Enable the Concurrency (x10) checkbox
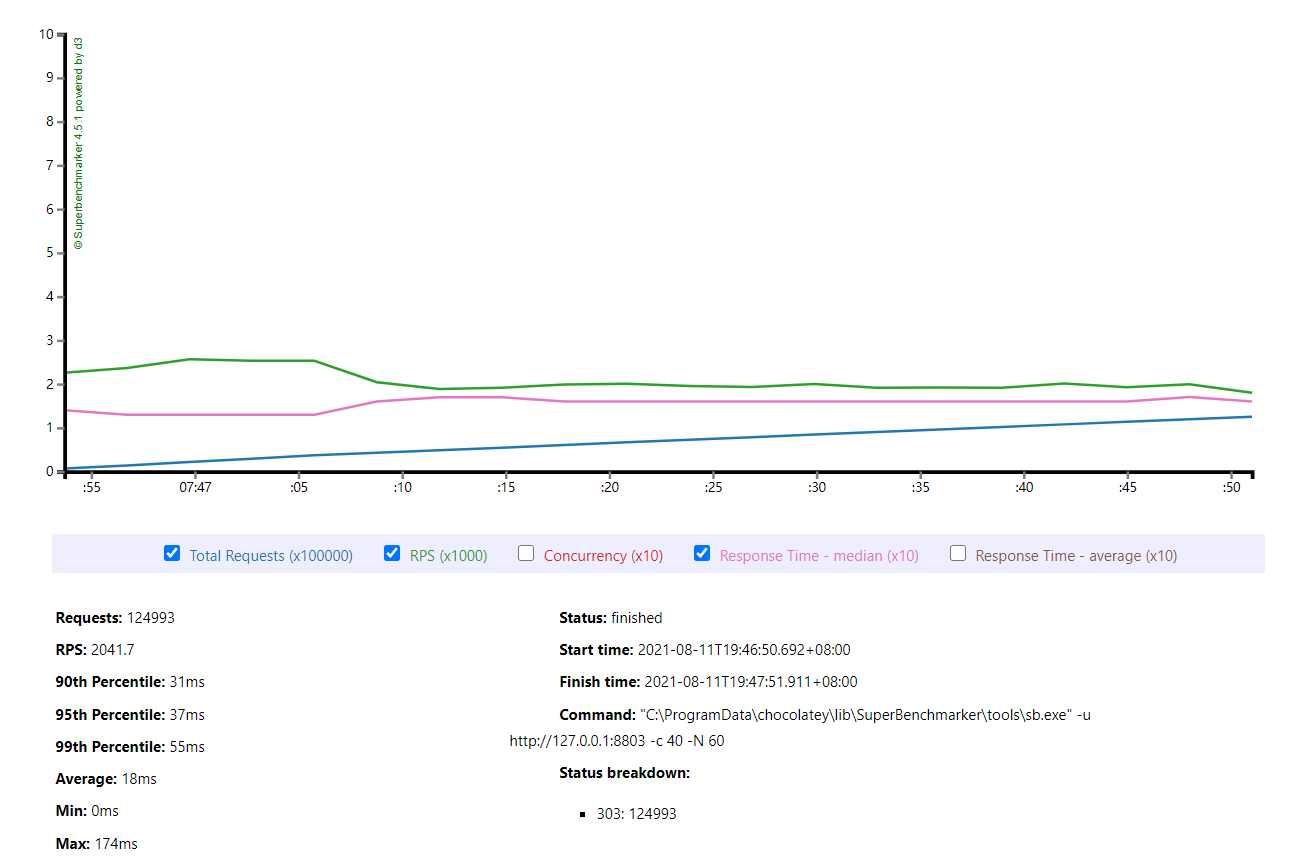1304x868 pixels. tap(526, 553)
